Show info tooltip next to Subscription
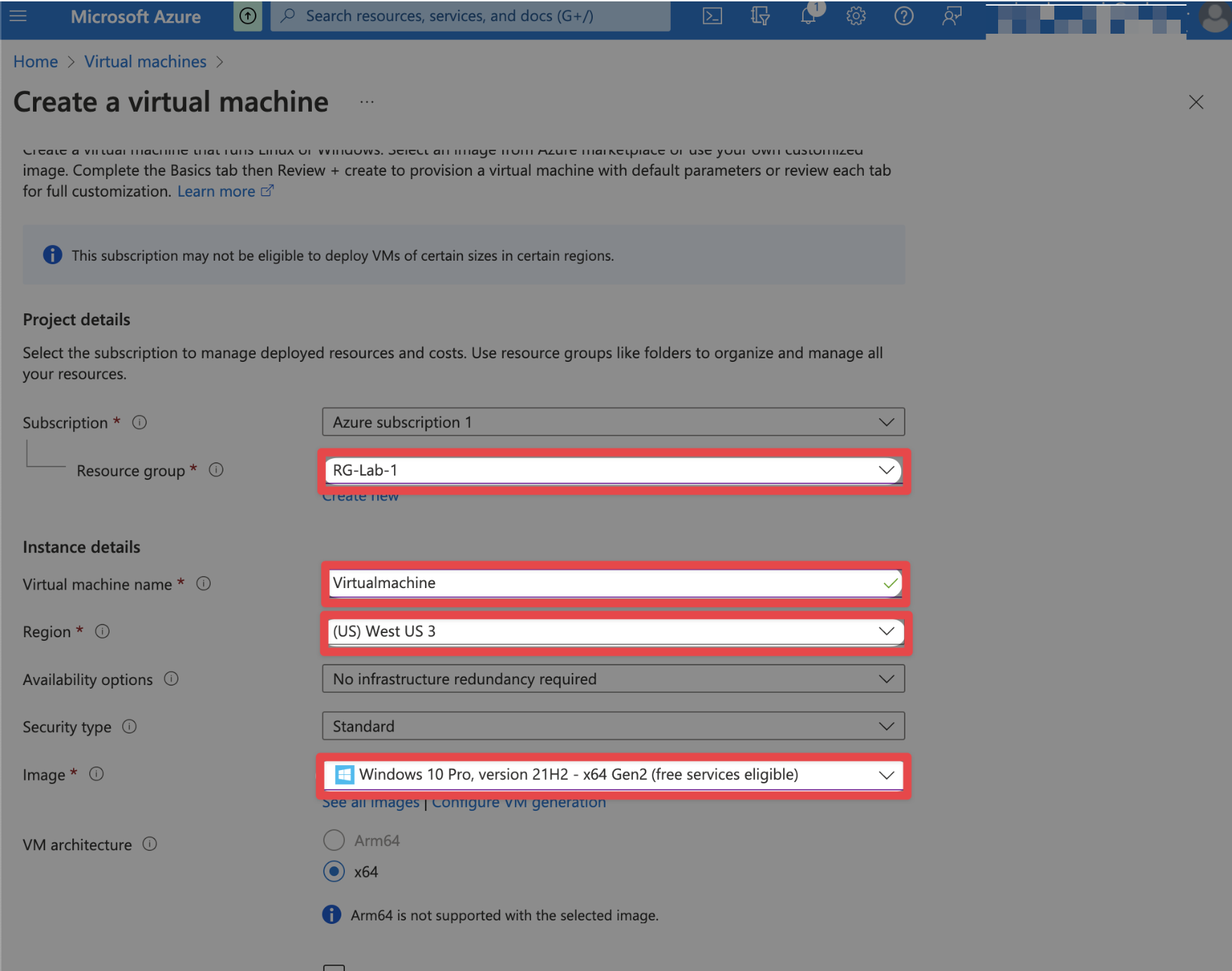The image size is (1232, 971). (x=139, y=422)
